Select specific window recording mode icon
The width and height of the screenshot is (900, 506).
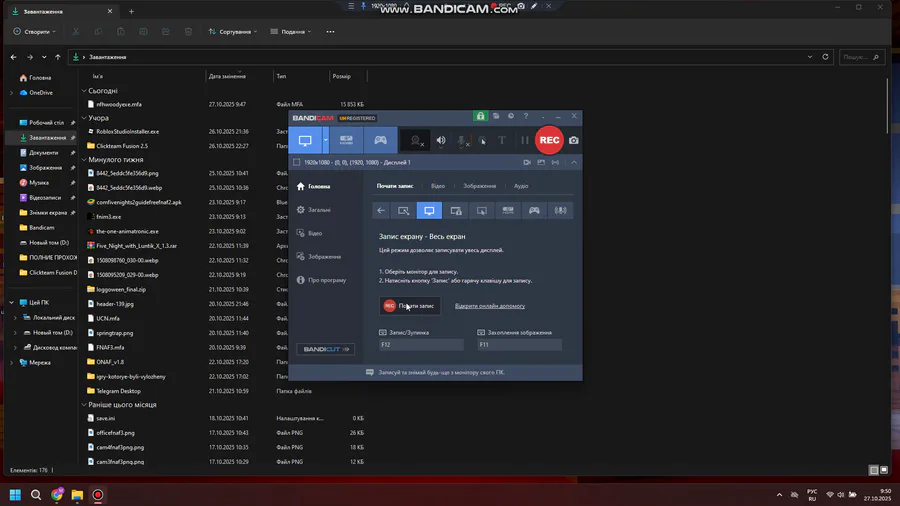[x=456, y=211]
